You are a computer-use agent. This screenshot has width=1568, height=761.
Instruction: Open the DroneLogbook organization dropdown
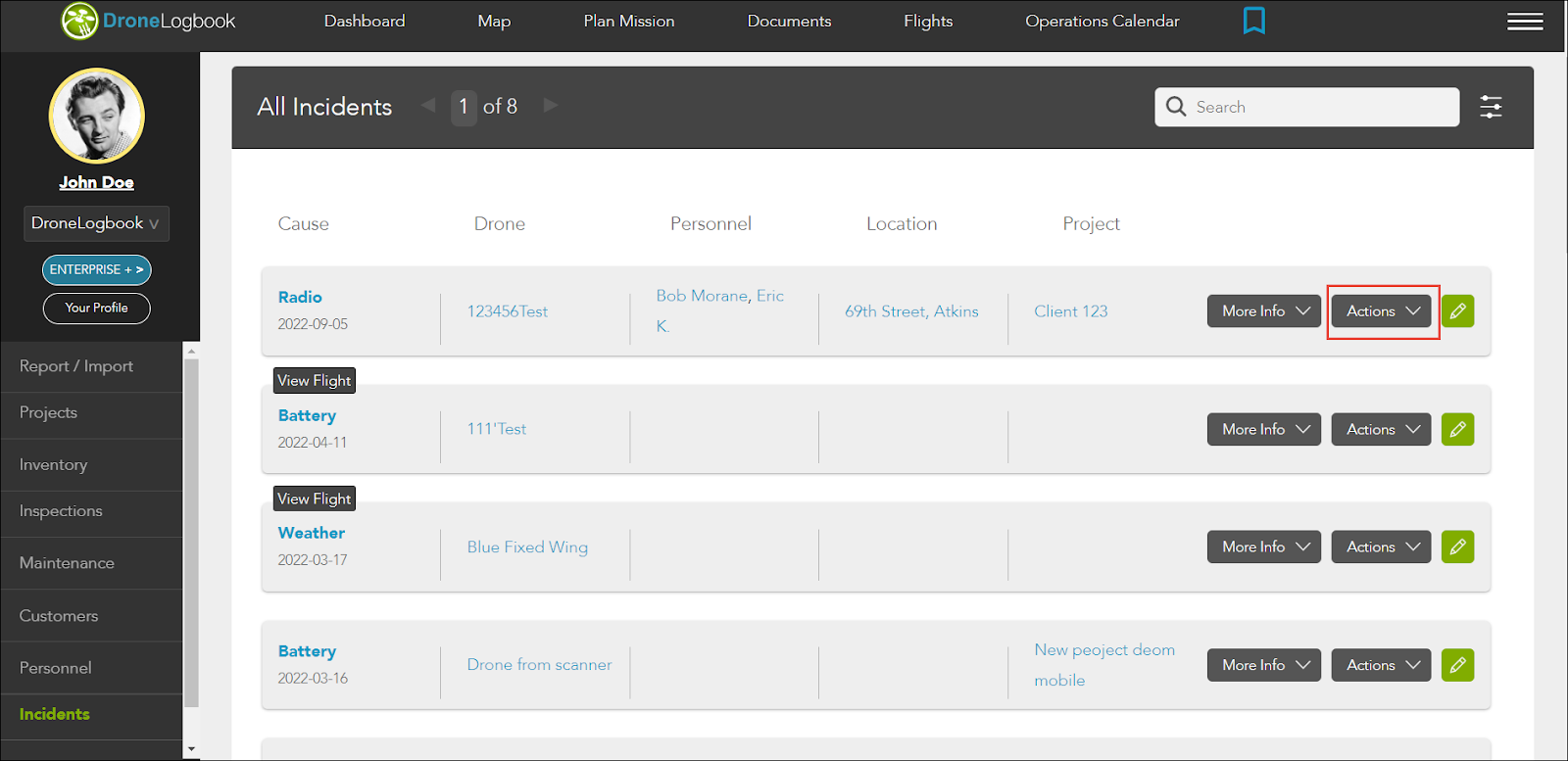96,223
